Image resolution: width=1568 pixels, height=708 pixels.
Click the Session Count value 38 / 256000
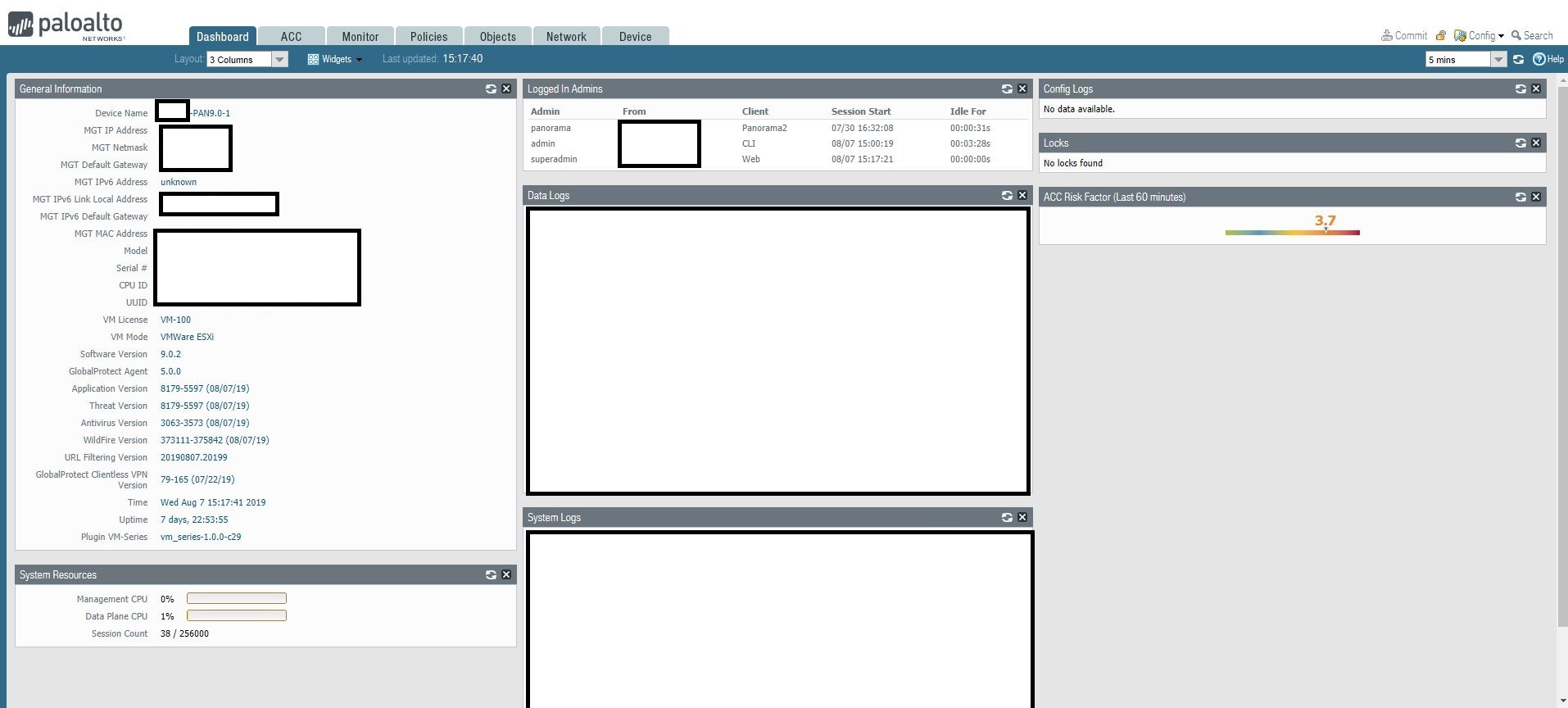point(184,633)
